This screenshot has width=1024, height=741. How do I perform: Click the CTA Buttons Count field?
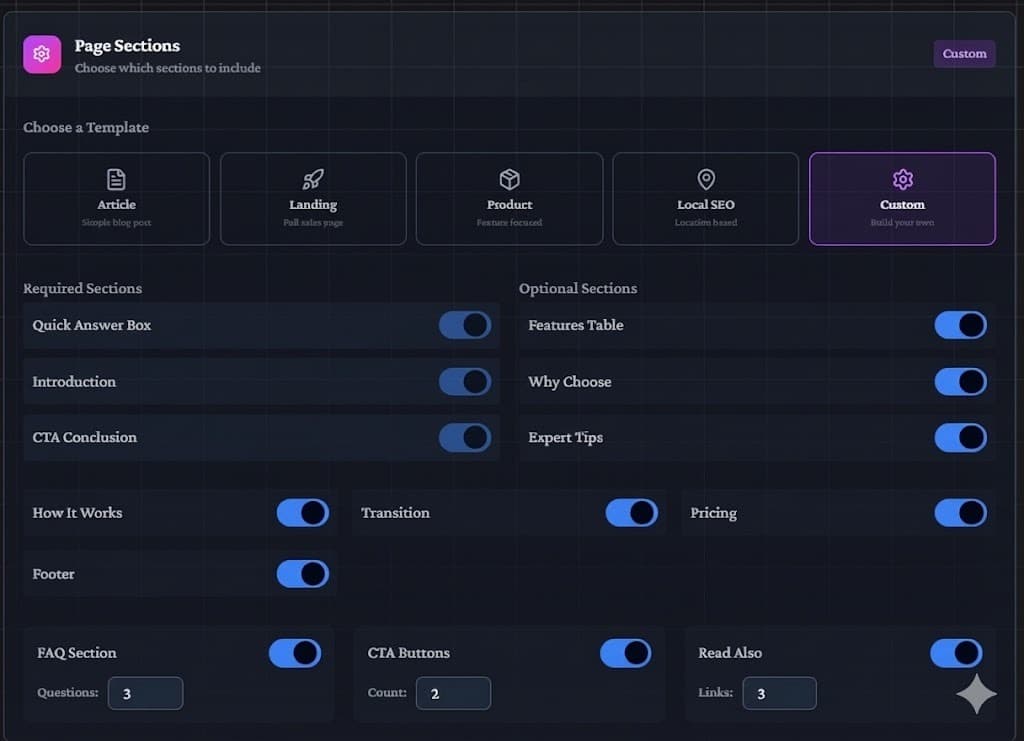point(452,693)
